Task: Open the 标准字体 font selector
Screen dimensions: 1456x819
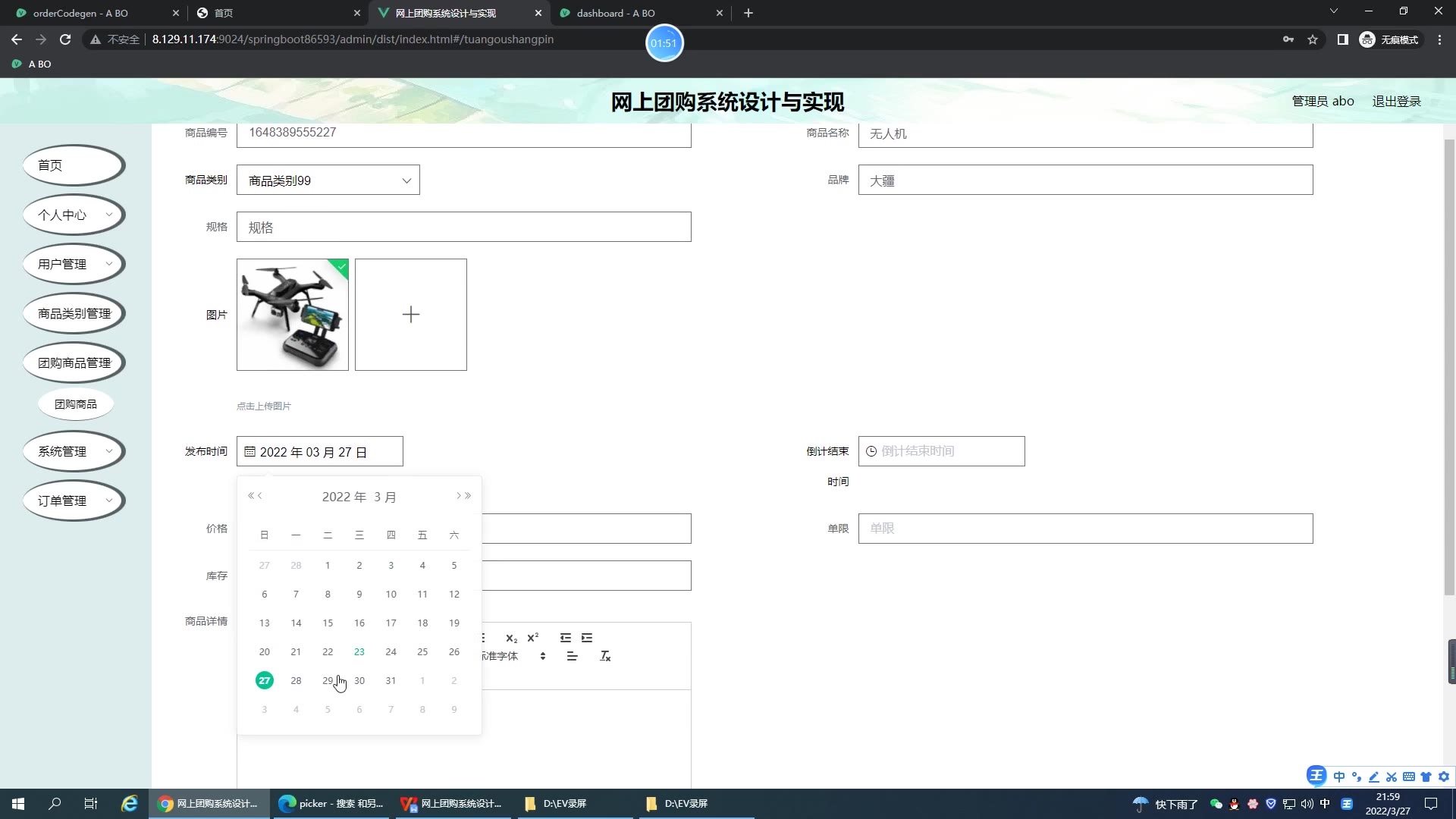Action: 513,656
